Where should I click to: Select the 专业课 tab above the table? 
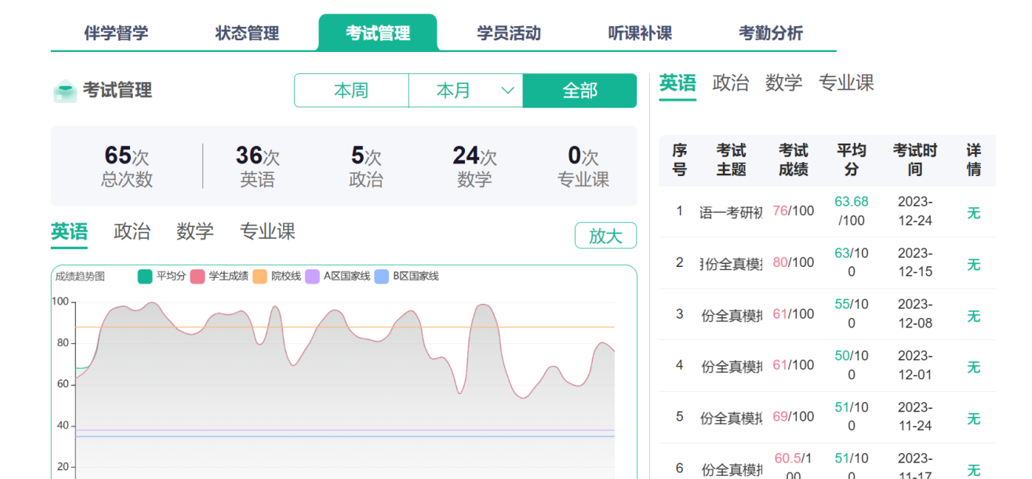point(846,84)
